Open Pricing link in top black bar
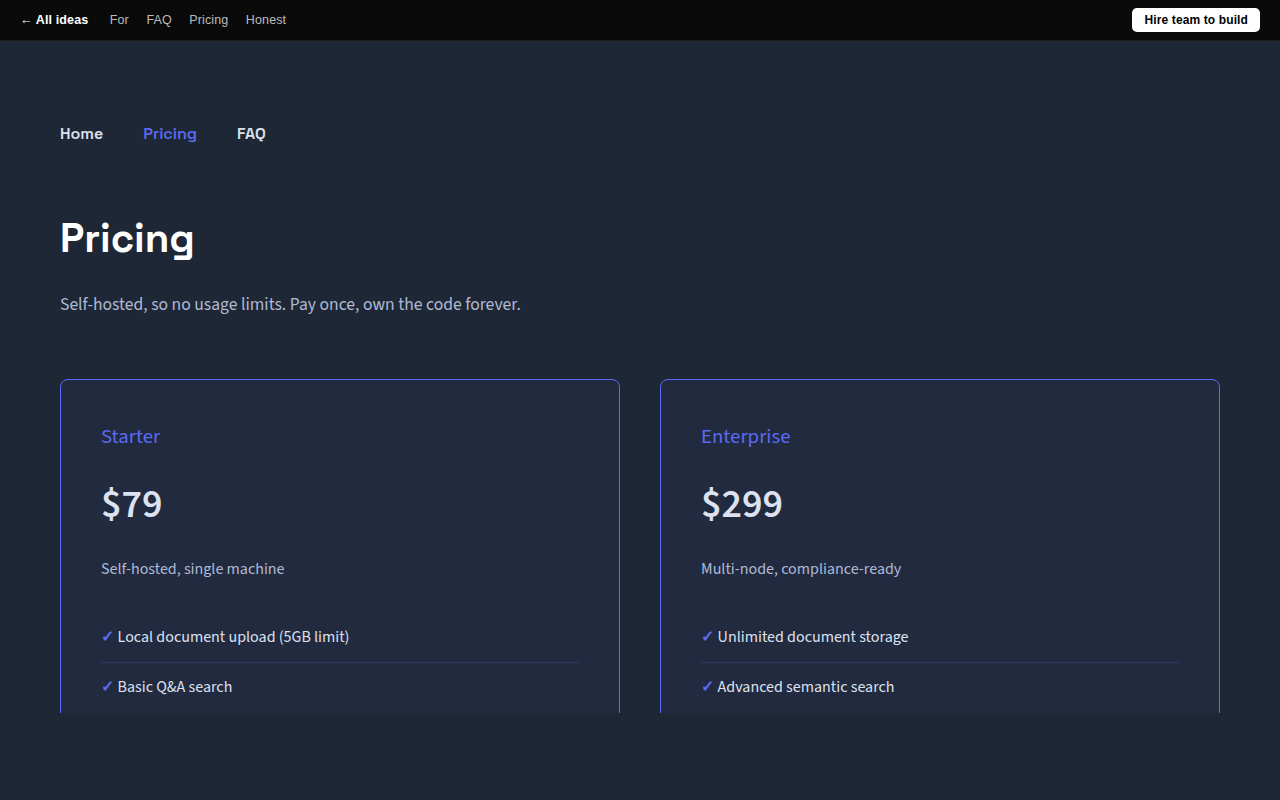The height and width of the screenshot is (800, 1280). 208,20
